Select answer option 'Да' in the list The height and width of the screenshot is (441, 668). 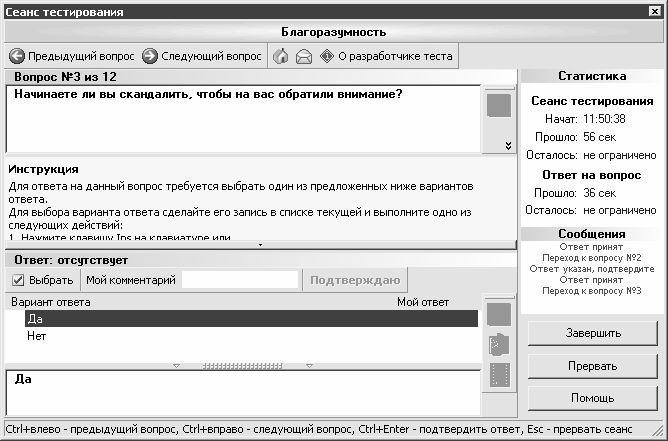tap(251, 319)
